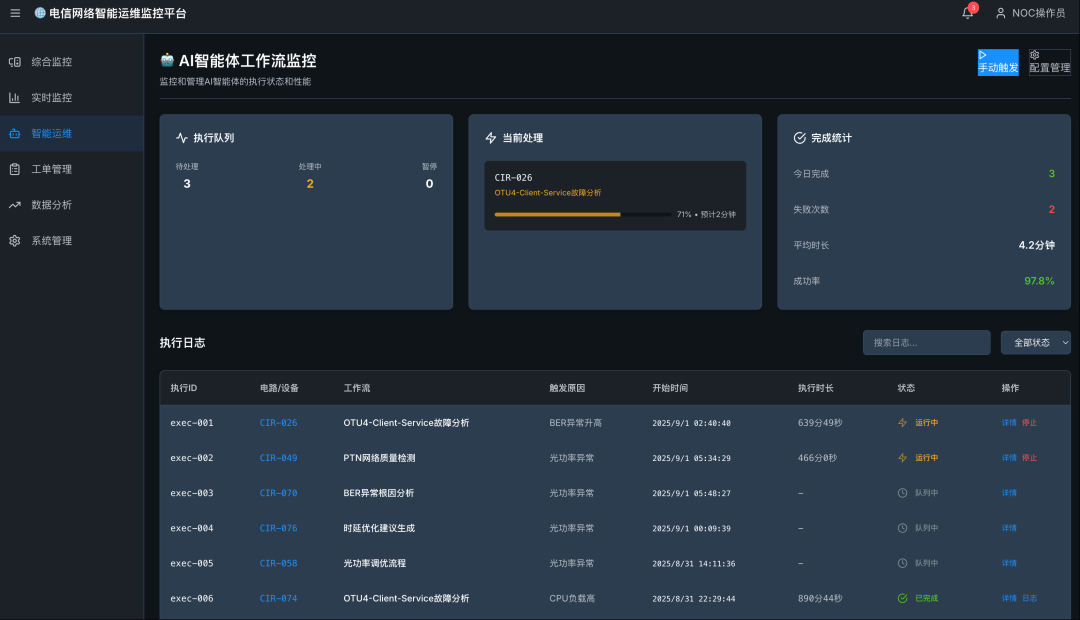
Task: Open 详情 for exec-003
Action: pos(1009,493)
